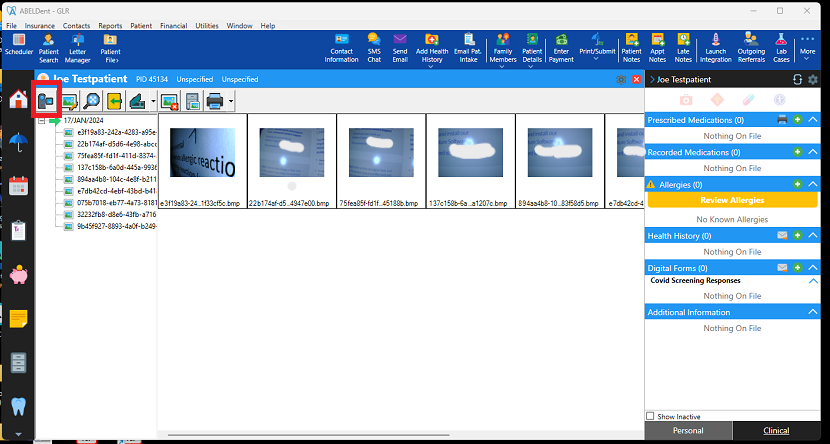The height and width of the screenshot is (444, 830).
Task: Open the scanner options dropdown arrow
Action: [153, 101]
